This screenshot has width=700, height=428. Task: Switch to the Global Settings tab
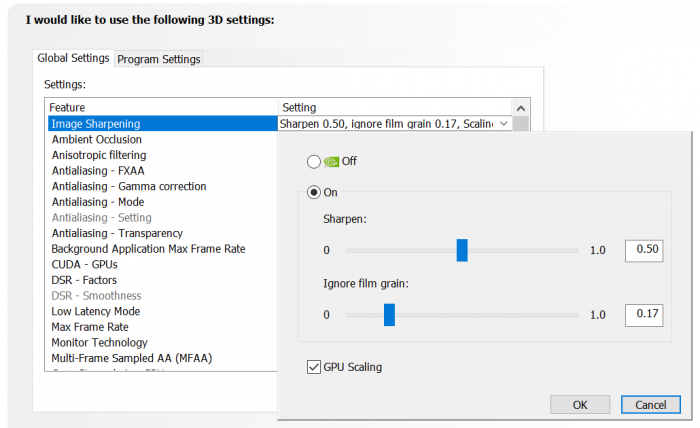coord(73,58)
